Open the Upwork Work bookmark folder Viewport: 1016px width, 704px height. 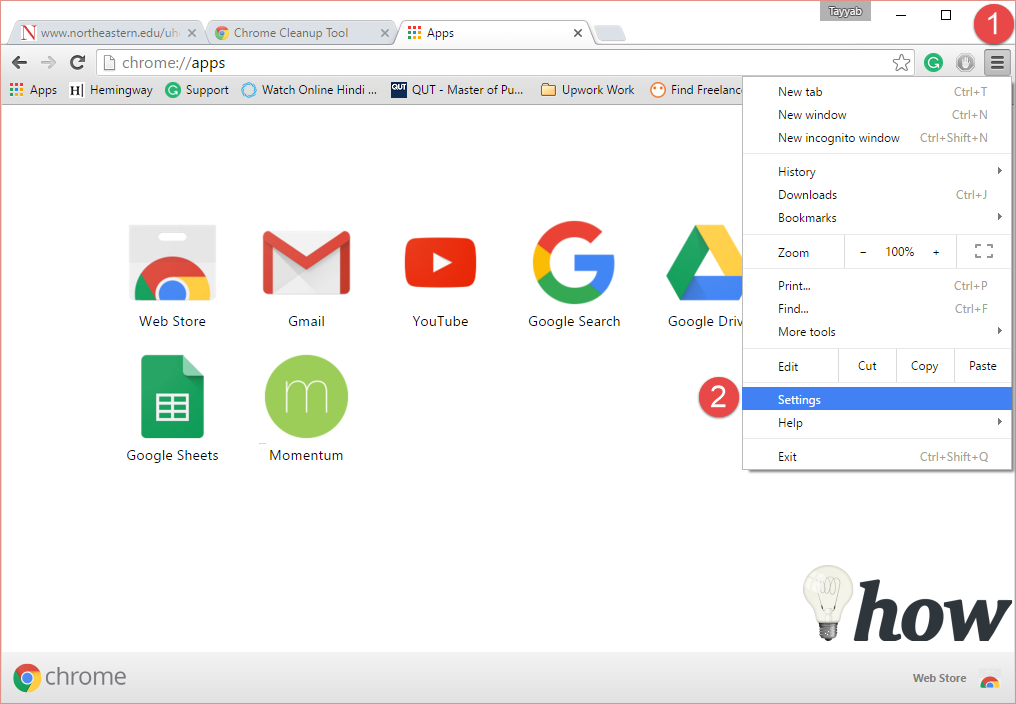[588, 90]
